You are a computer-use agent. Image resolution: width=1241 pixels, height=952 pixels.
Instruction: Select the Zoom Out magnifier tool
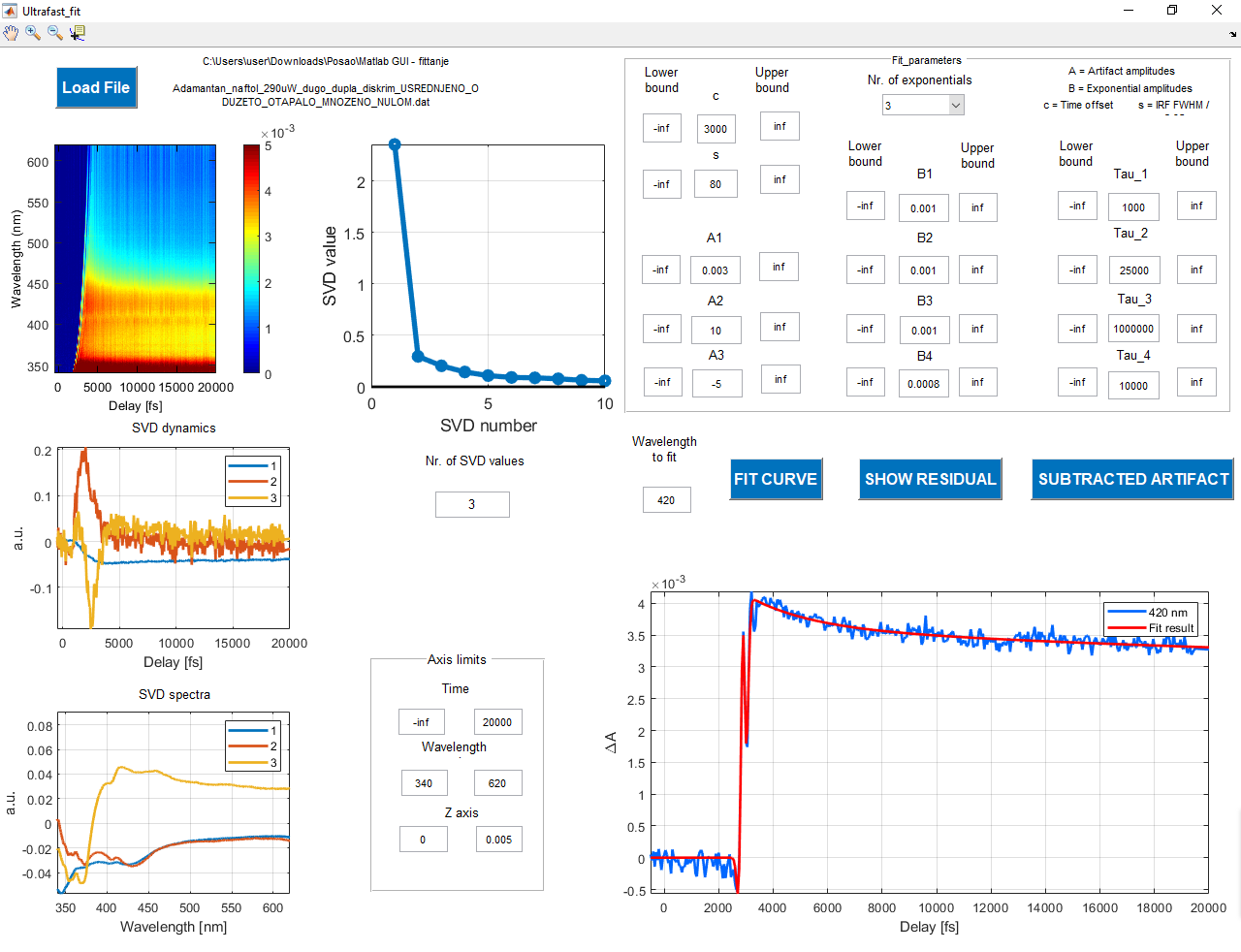(54, 32)
